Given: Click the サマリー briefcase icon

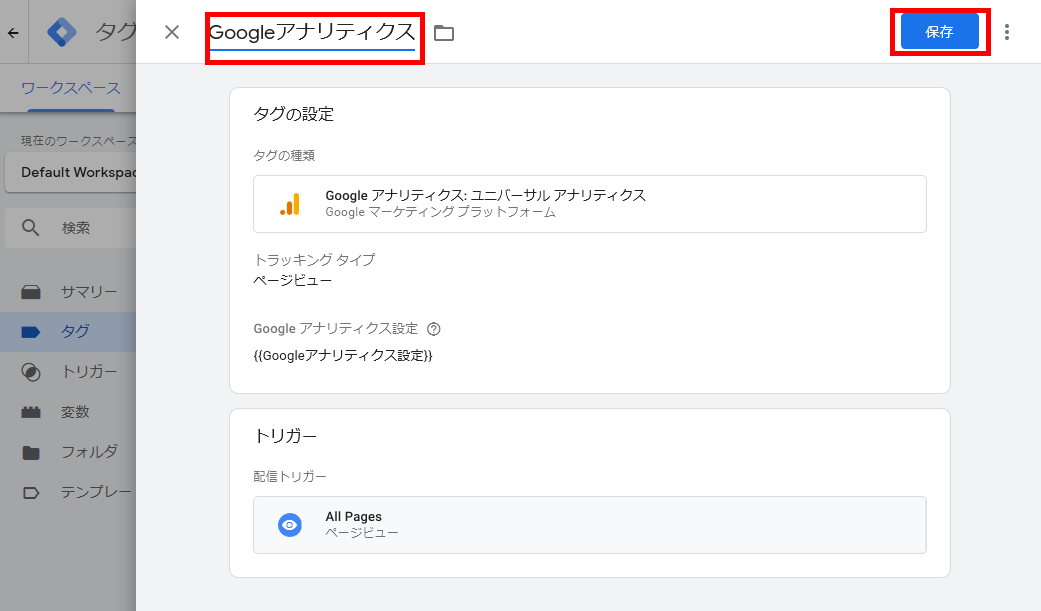Looking at the screenshot, I should (31, 292).
